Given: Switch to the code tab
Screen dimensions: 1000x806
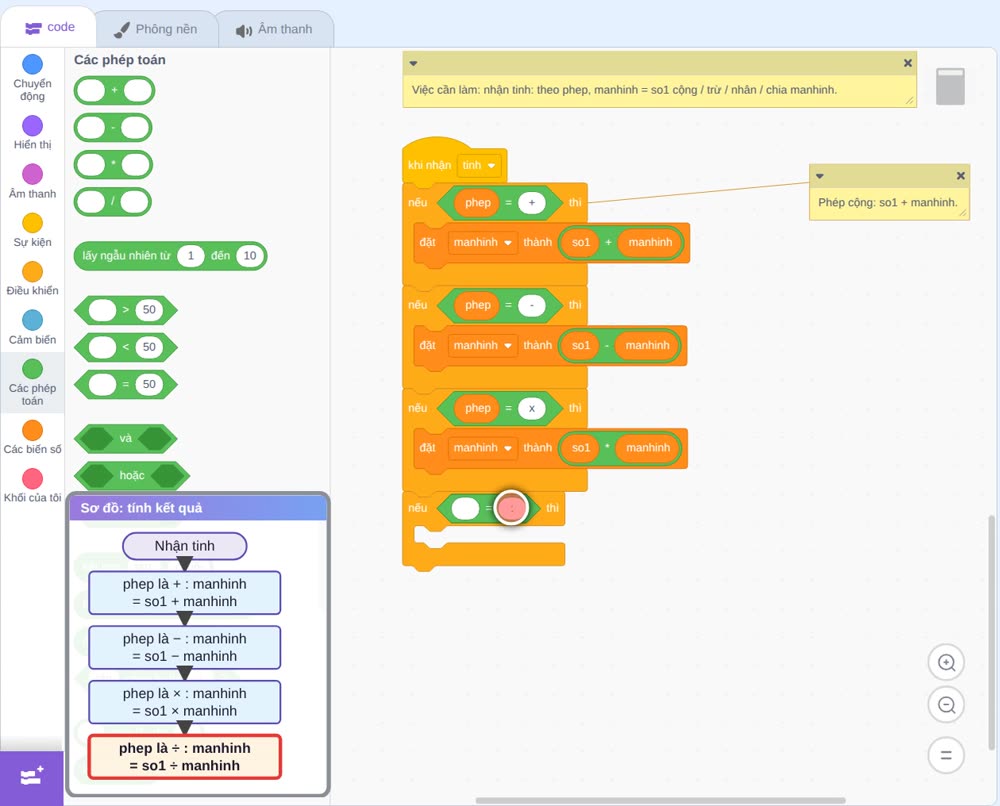Looking at the screenshot, I should tap(49, 27).
